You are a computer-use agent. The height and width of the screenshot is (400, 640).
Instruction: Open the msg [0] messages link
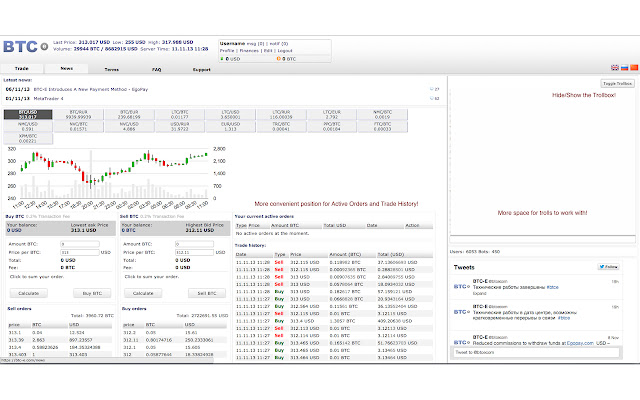point(255,44)
